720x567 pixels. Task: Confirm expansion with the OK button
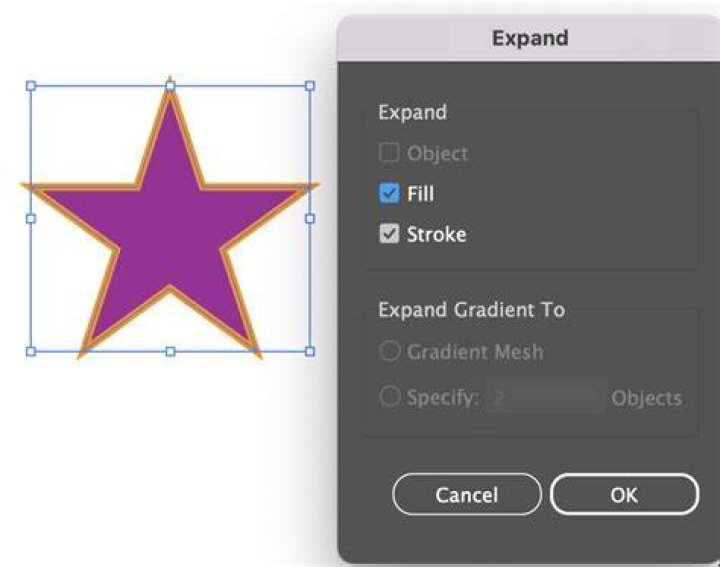coord(624,494)
